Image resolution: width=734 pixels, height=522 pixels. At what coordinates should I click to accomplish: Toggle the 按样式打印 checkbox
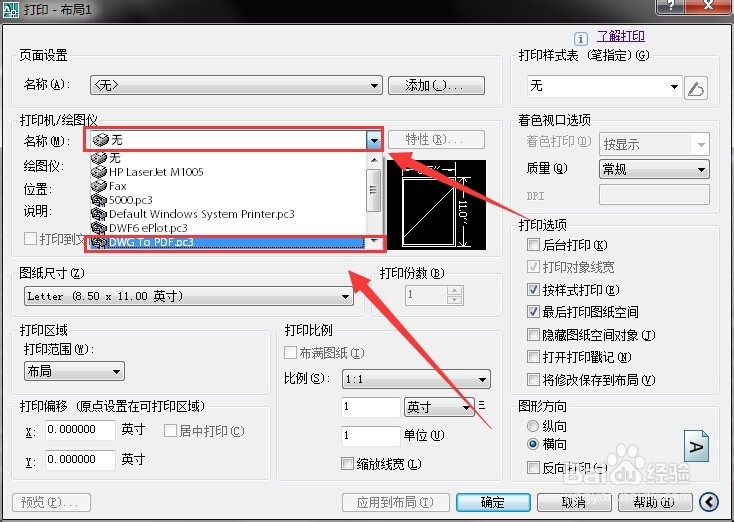click(533, 289)
